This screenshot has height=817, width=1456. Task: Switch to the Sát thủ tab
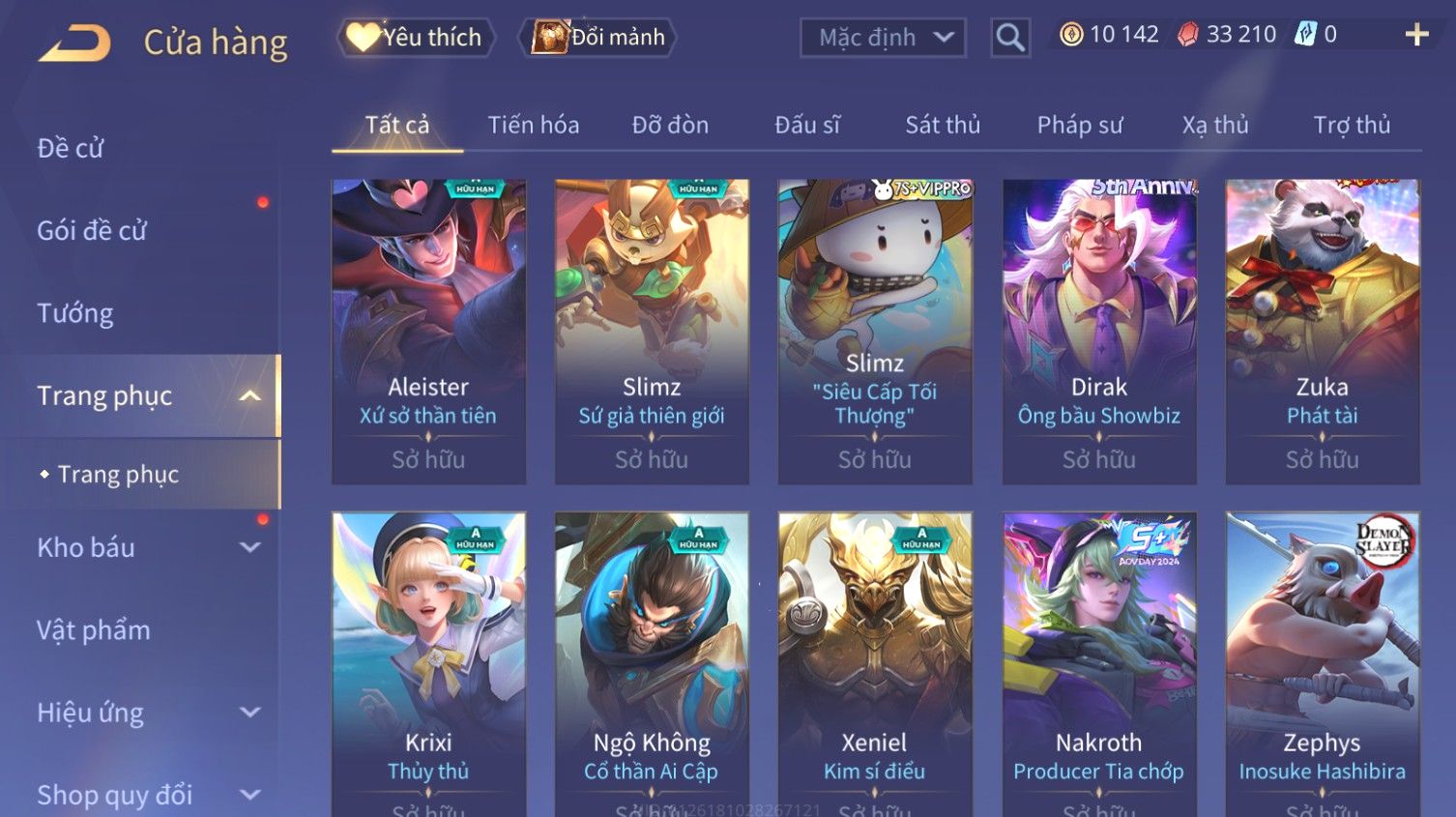943,125
